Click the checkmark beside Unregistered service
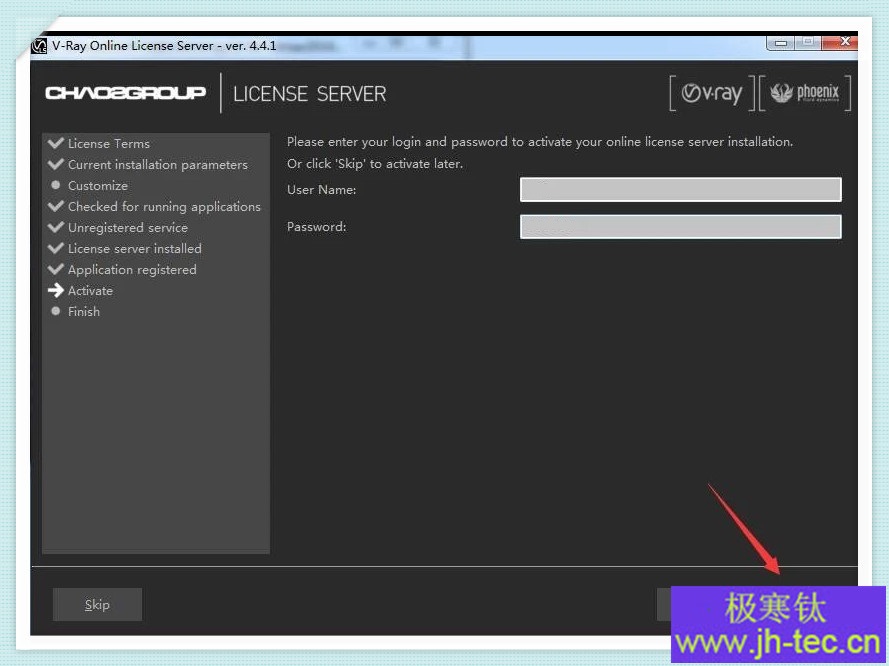Screen dimensions: 889x666 click(x=56, y=227)
